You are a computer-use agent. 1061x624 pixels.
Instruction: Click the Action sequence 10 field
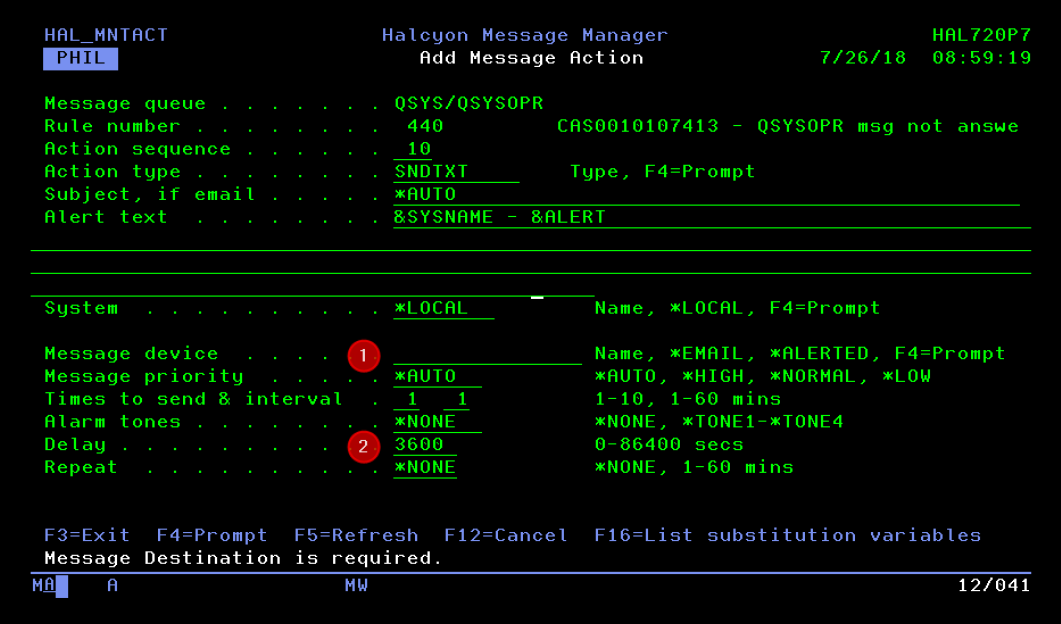point(413,150)
